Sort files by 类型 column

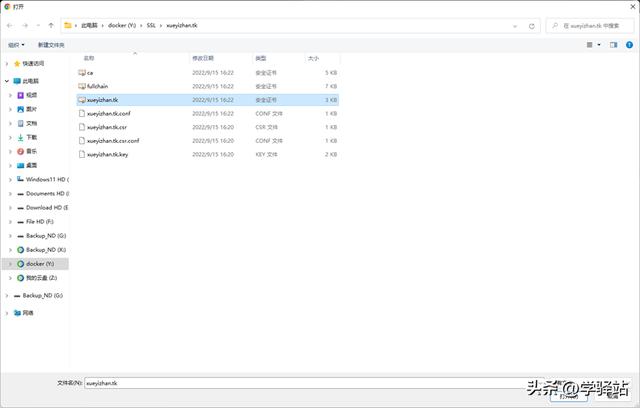click(261, 58)
